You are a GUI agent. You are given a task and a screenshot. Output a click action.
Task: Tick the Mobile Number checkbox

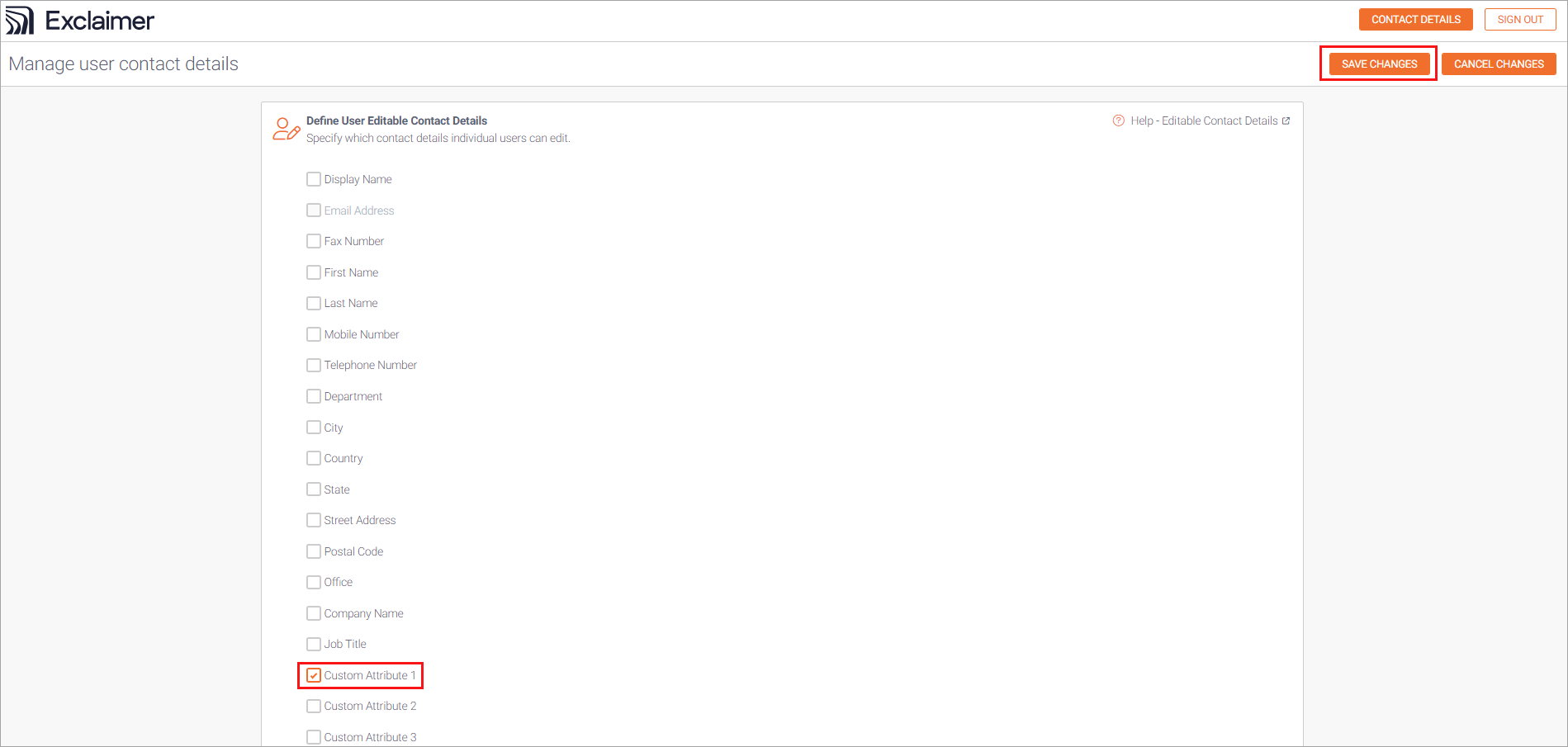coord(314,334)
